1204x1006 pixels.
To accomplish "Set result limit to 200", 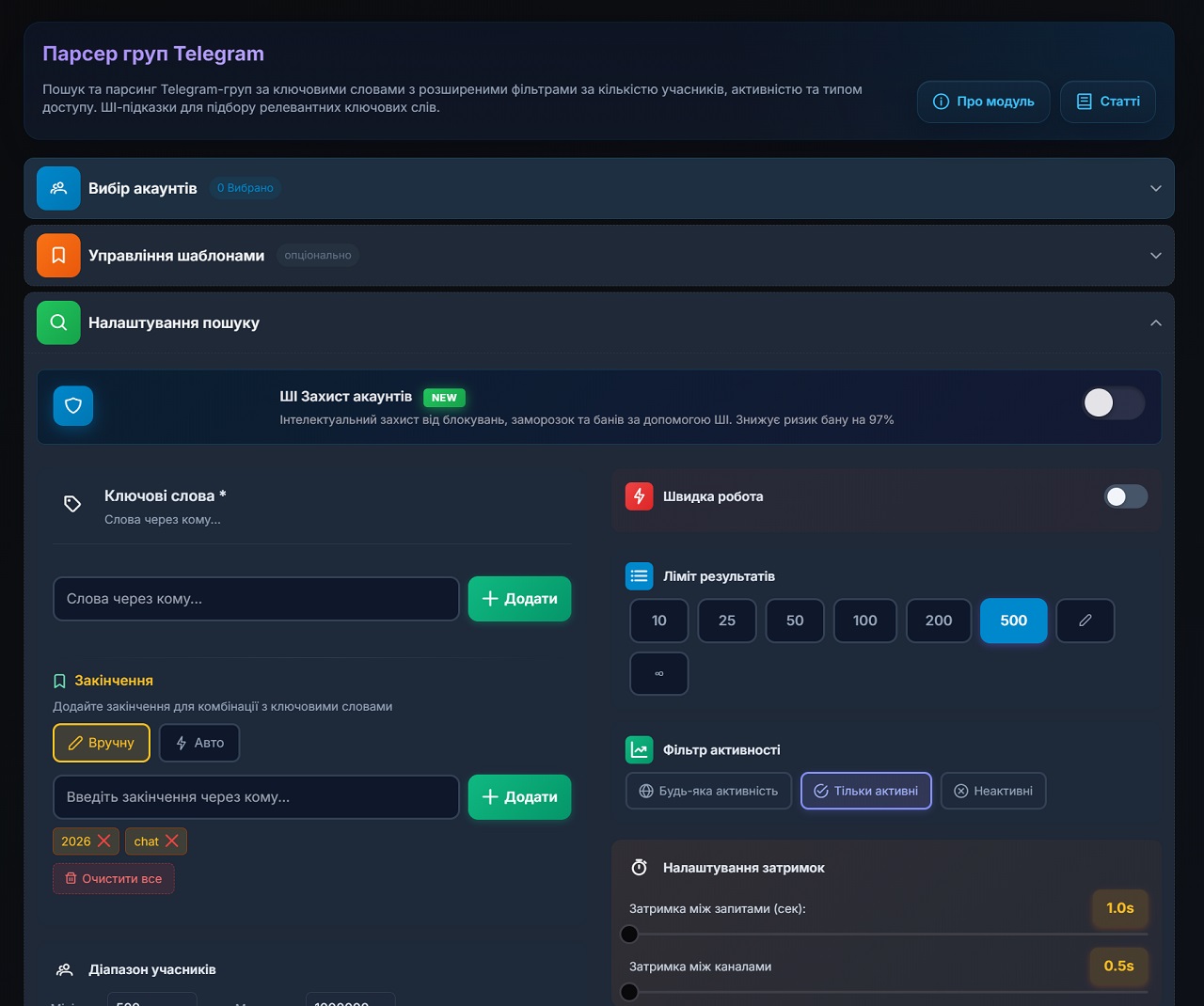I will tap(939, 621).
